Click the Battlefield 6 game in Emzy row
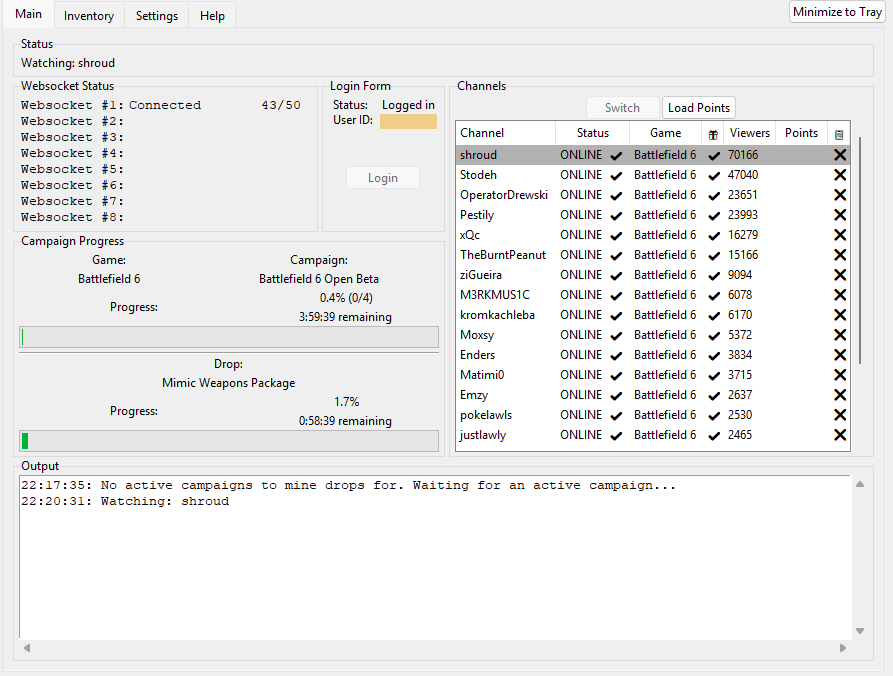Viewport: 893px width, 676px height. pos(665,395)
